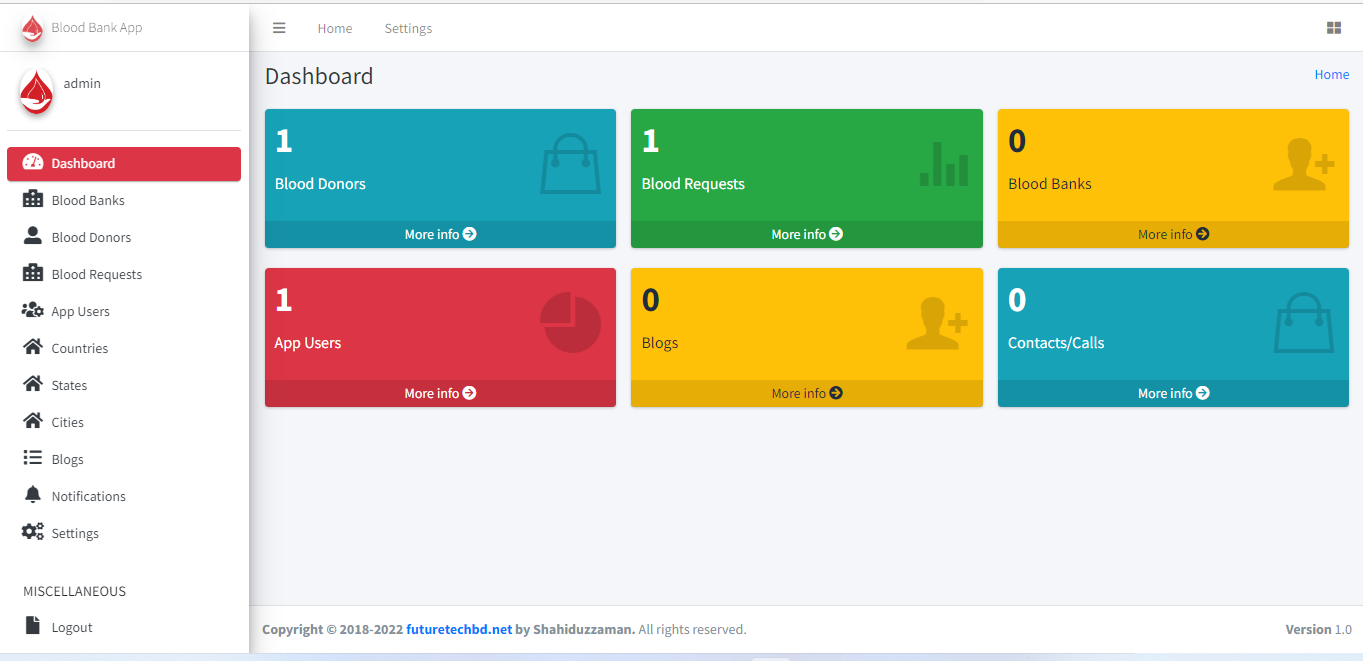The height and width of the screenshot is (661, 1363).
Task: Click the Home breadcrumb link
Action: (1332, 74)
